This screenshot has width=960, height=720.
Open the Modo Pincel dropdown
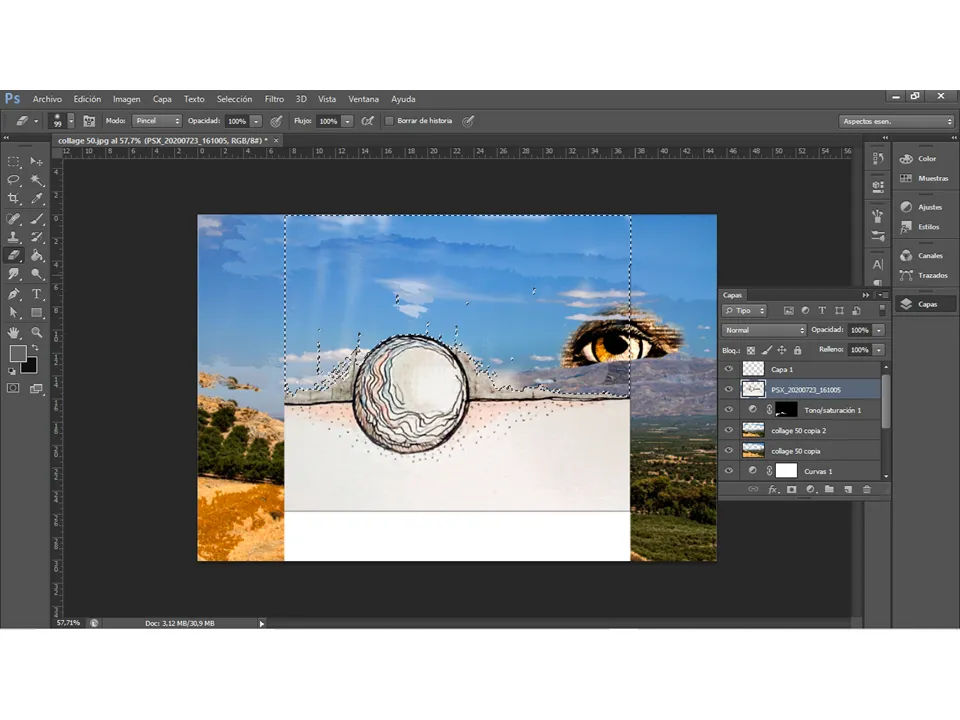[x=157, y=121]
